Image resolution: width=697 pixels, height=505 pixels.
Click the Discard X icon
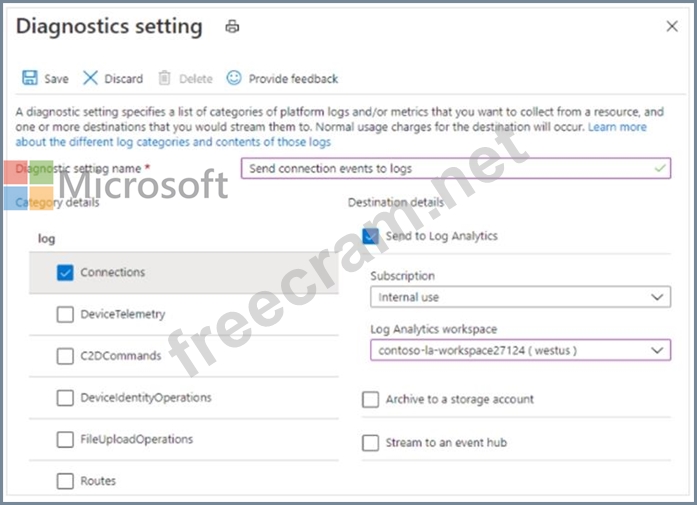pos(90,78)
